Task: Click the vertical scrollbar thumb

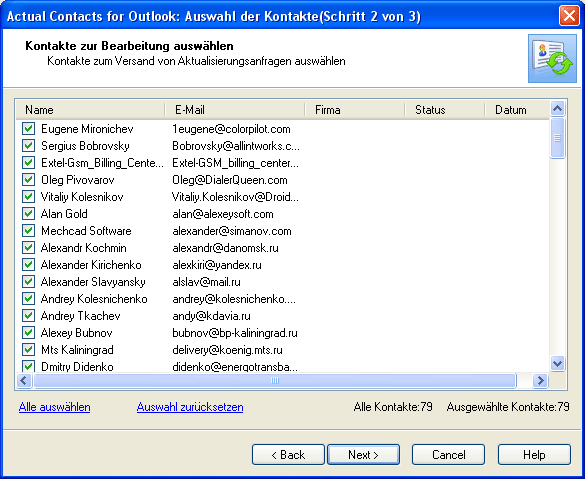Action: [557, 138]
